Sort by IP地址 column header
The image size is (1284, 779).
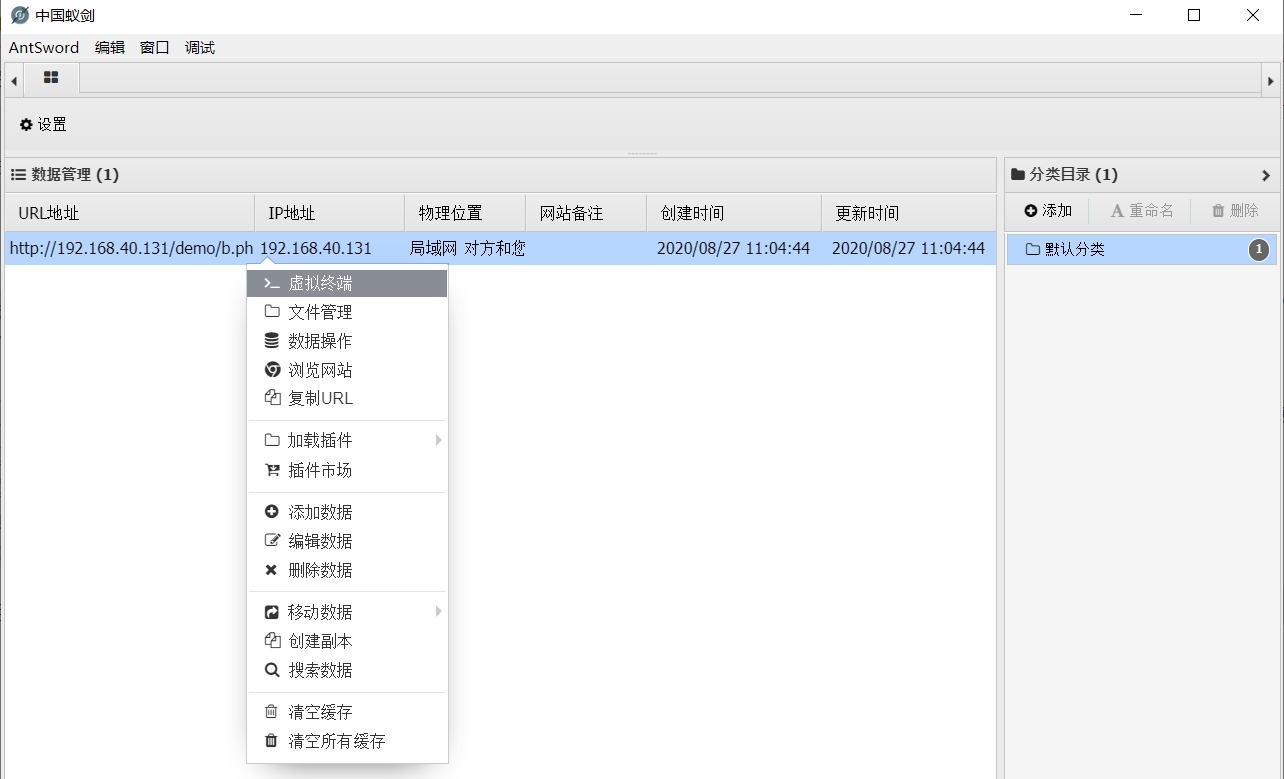(x=330, y=213)
